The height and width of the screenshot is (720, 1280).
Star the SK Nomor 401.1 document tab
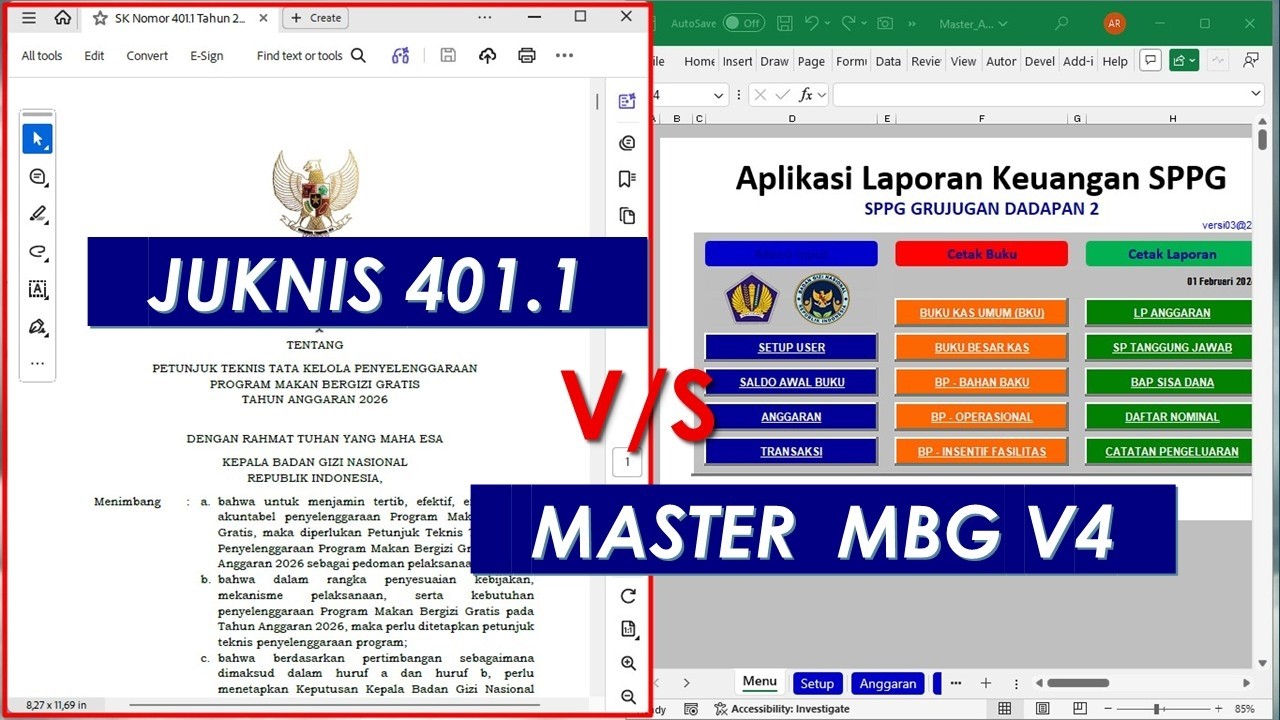(x=100, y=18)
